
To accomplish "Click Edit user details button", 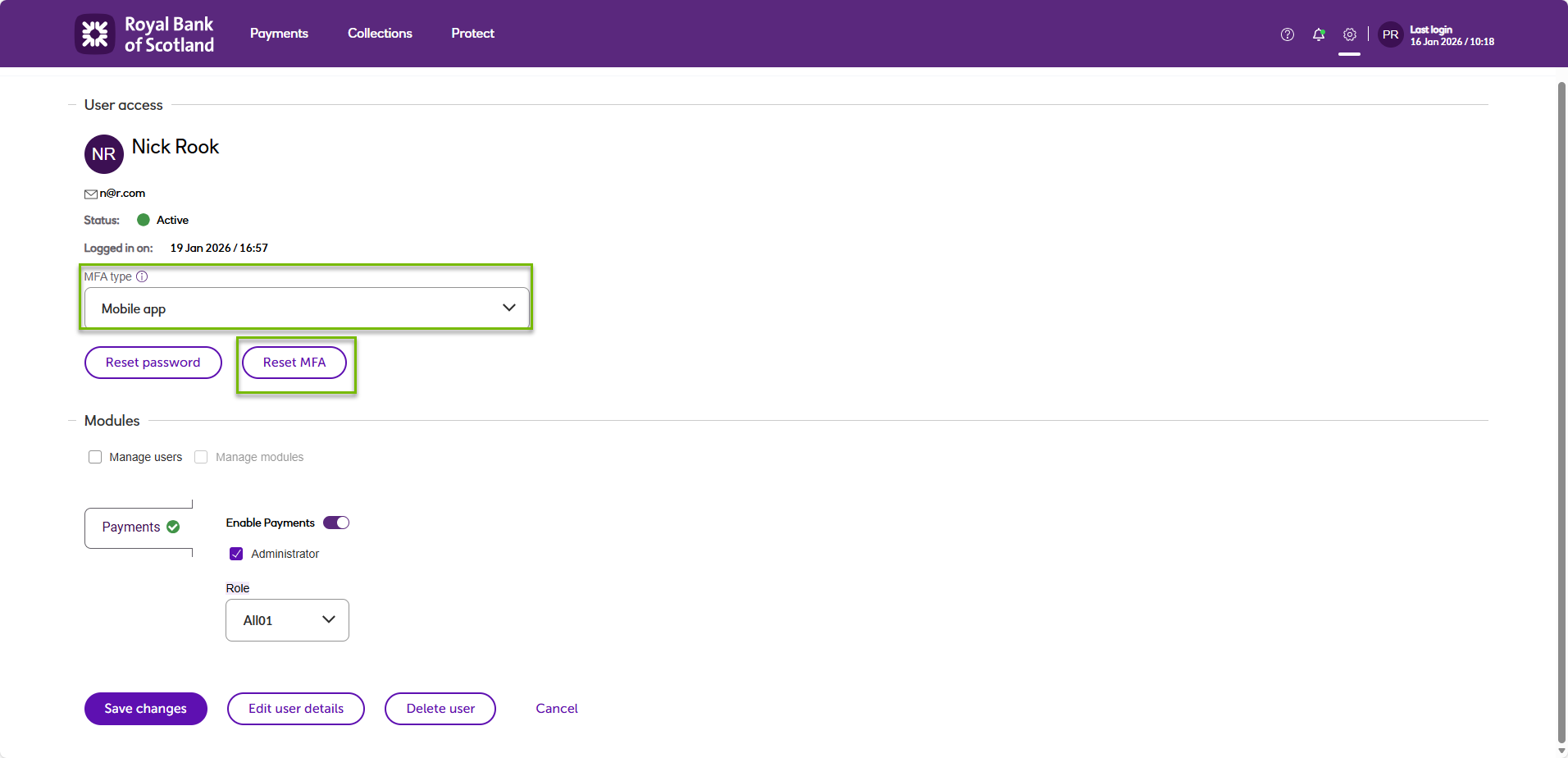I will tap(296, 709).
